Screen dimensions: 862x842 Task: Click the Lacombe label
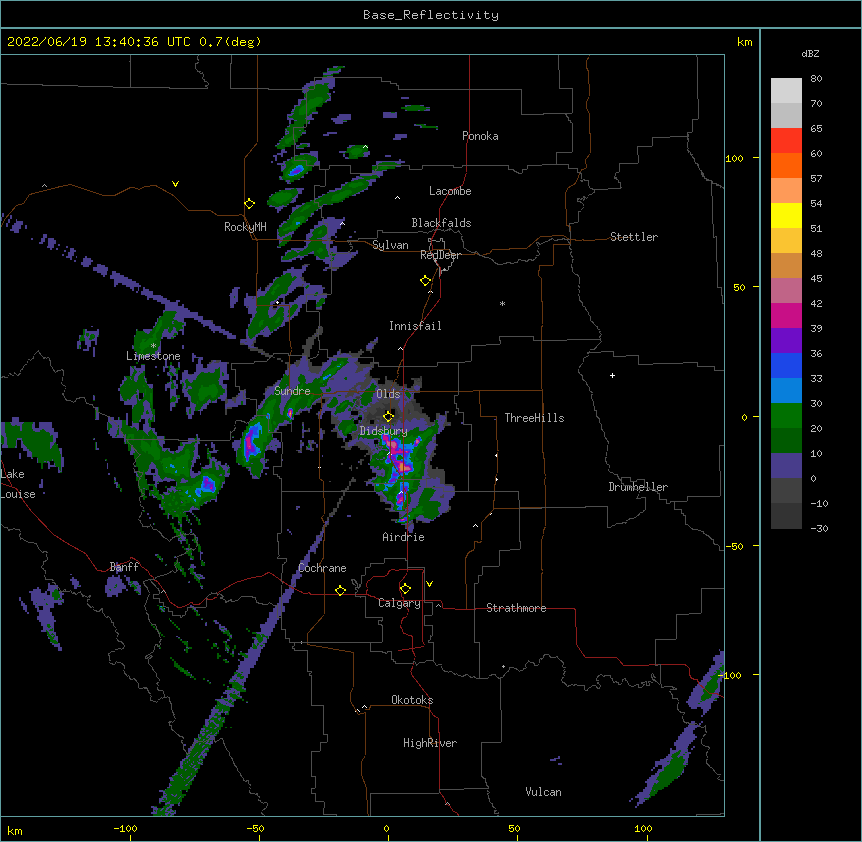(450, 191)
